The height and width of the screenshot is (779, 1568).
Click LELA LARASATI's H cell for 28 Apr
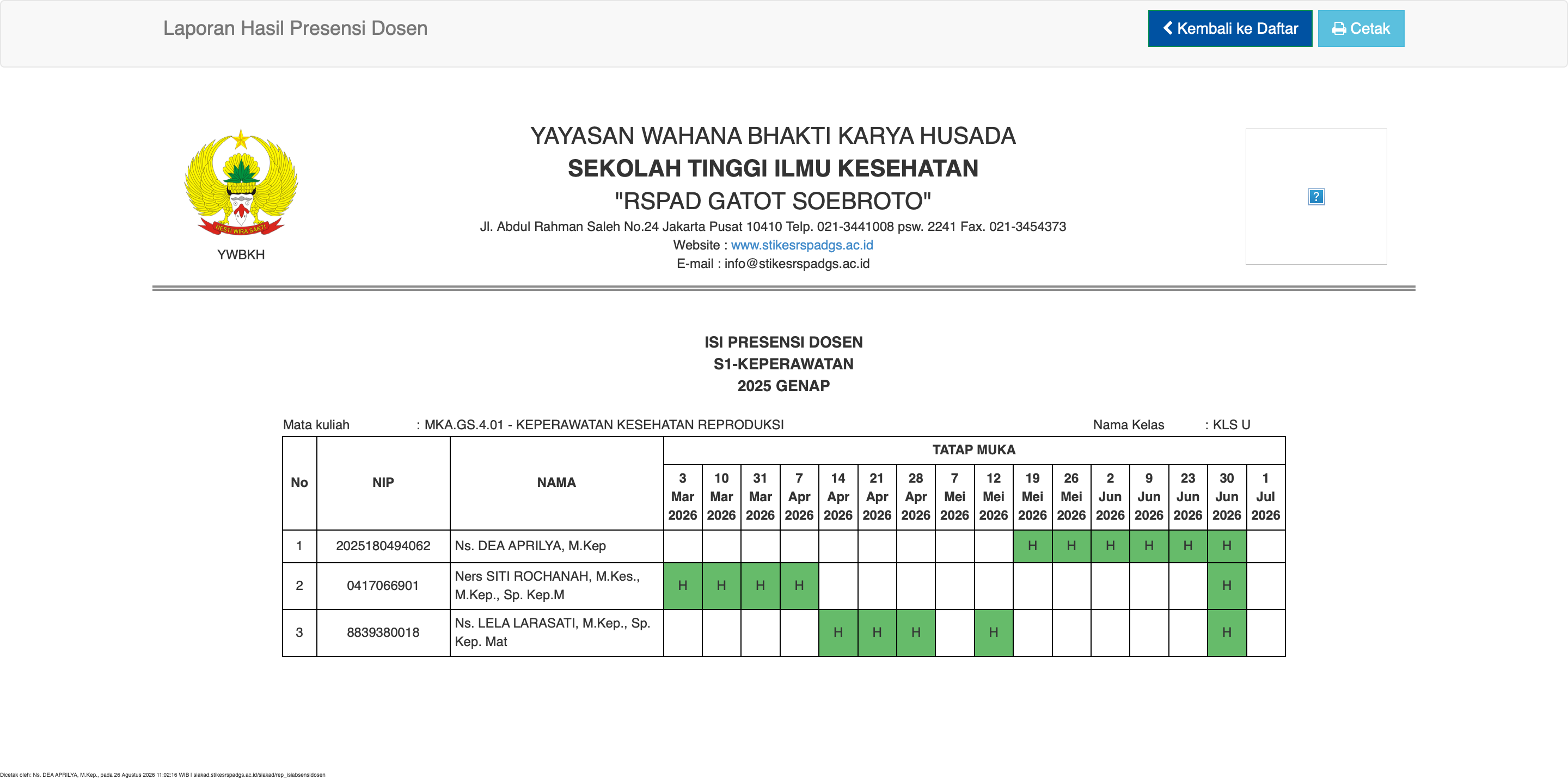pyautogui.click(x=915, y=632)
